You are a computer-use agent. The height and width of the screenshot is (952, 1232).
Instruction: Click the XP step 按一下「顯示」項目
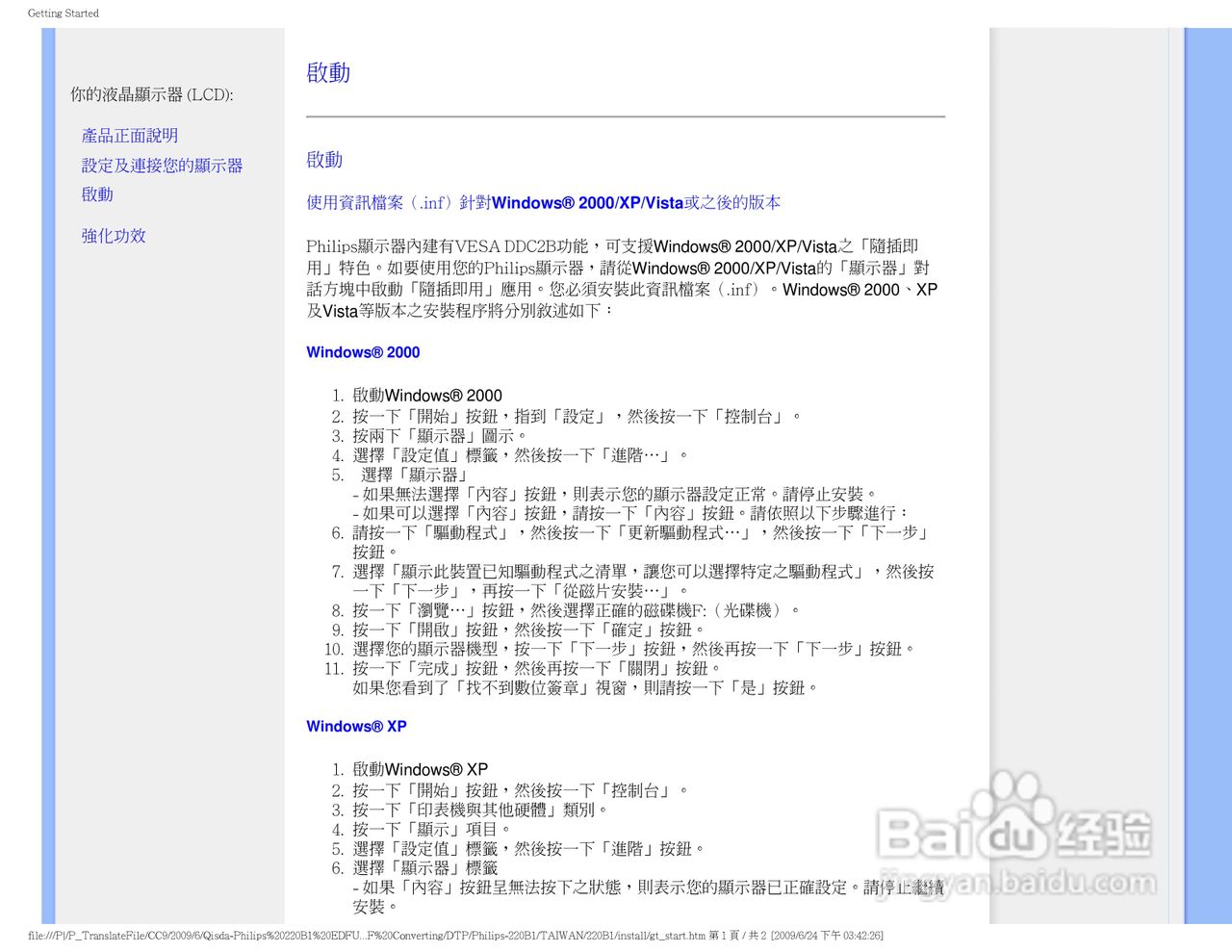pyautogui.click(x=431, y=829)
